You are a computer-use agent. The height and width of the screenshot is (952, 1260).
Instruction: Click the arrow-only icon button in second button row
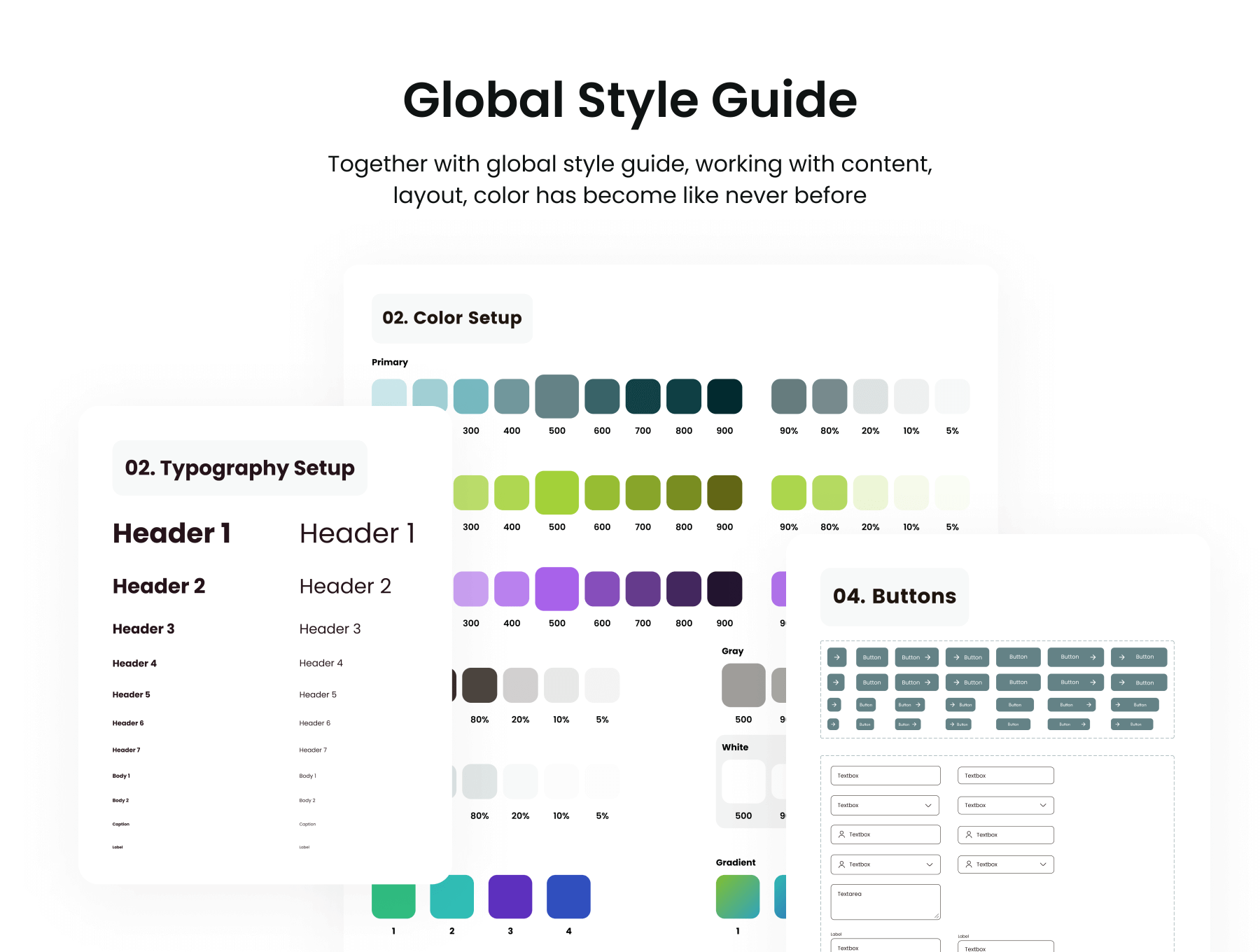point(836,682)
